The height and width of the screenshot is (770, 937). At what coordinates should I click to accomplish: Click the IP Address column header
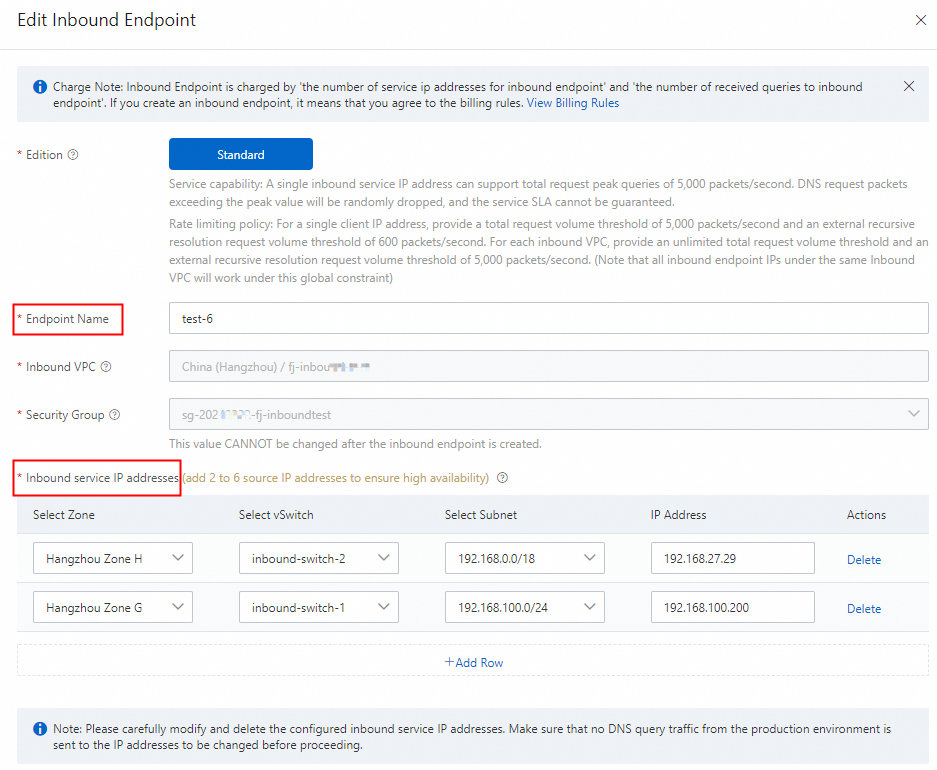(678, 515)
